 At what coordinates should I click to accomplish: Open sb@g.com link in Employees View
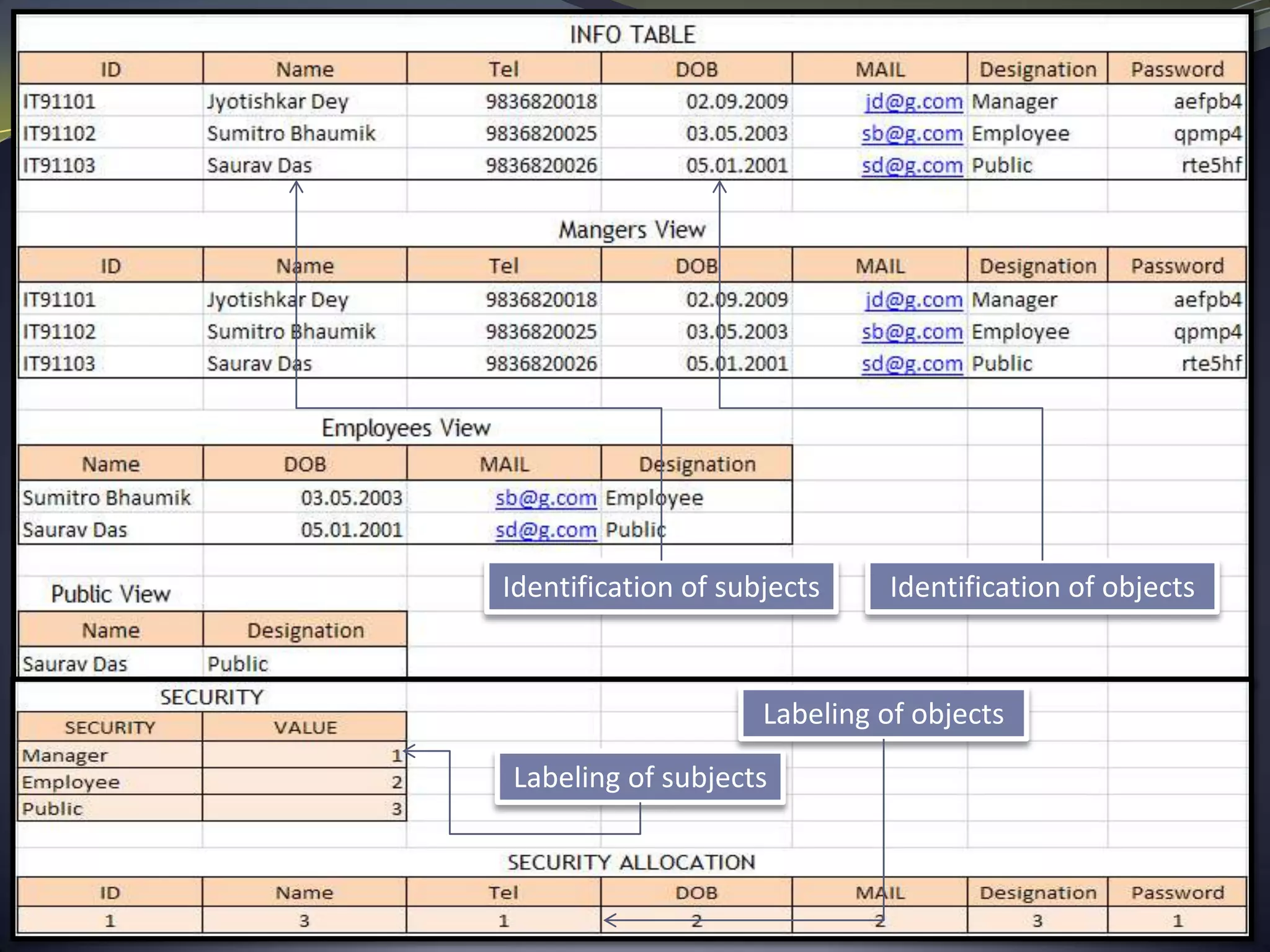(x=546, y=498)
